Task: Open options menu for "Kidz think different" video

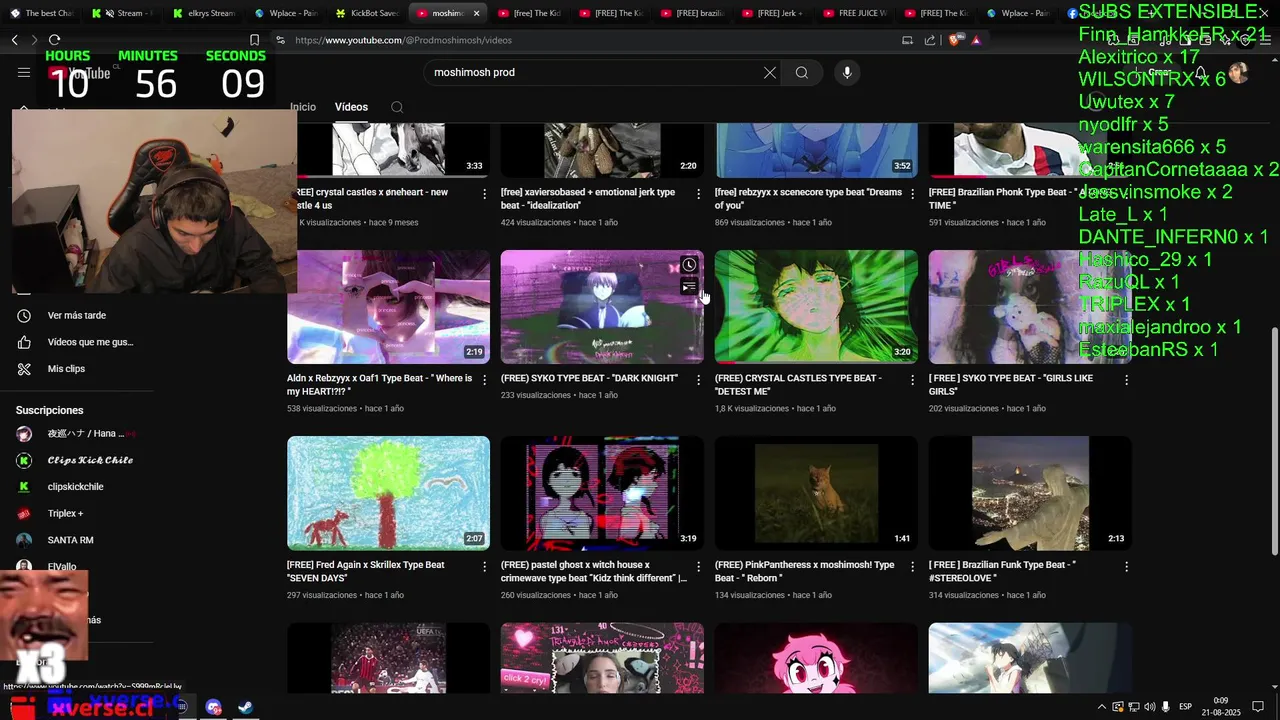Action: tap(699, 566)
